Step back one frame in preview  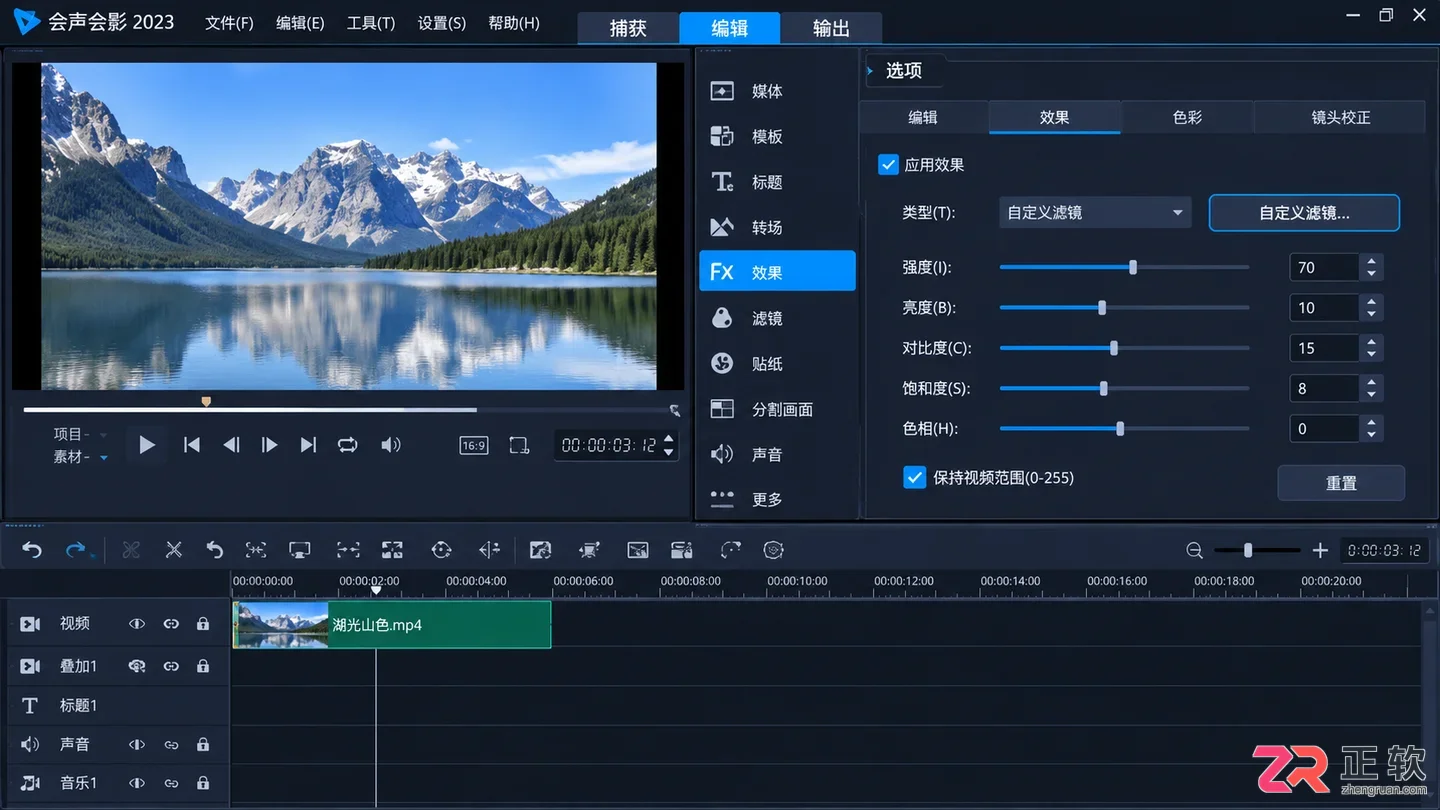tap(231, 445)
